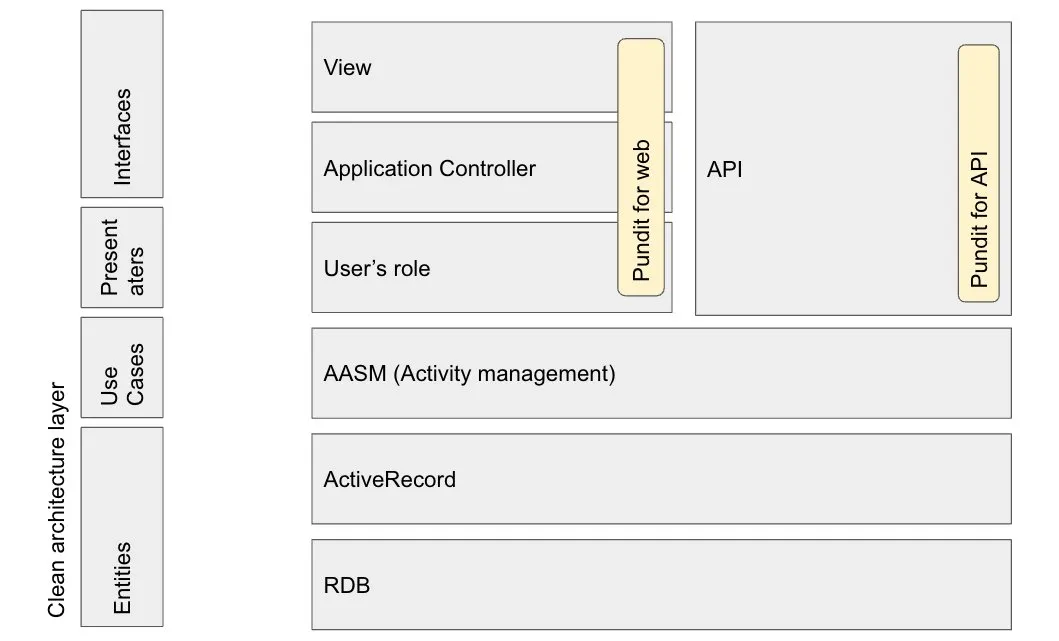The width and height of the screenshot is (1059, 641).
Task: Click the vertical Clean architecture layer label
Action: click(x=57, y=499)
